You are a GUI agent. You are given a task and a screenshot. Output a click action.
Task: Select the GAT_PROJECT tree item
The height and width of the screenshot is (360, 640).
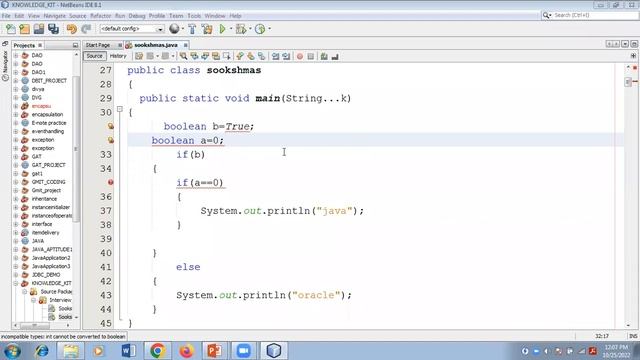(48, 165)
